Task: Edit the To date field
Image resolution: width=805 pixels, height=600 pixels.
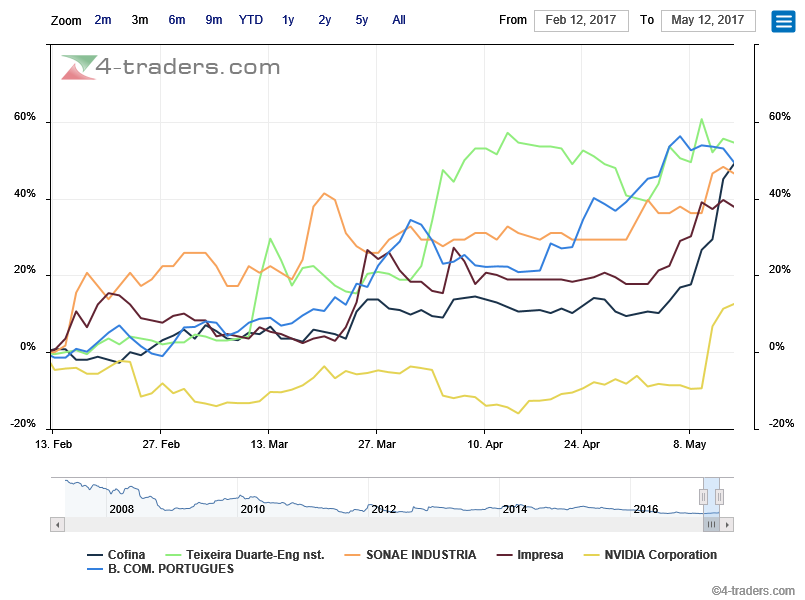Action: 708,21
